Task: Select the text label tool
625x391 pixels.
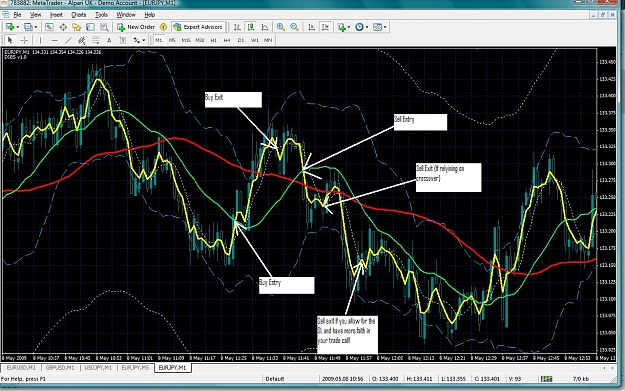Action: 123,40
